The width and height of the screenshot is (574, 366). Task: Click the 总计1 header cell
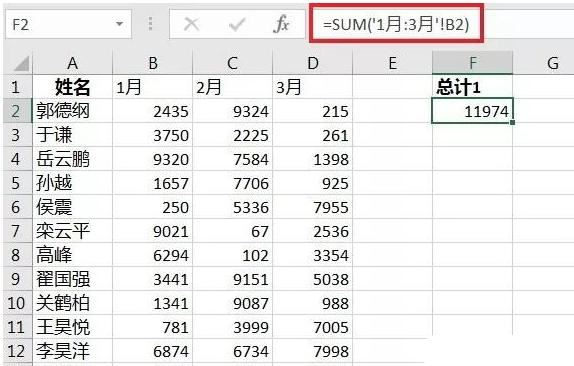tap(473, 87)
